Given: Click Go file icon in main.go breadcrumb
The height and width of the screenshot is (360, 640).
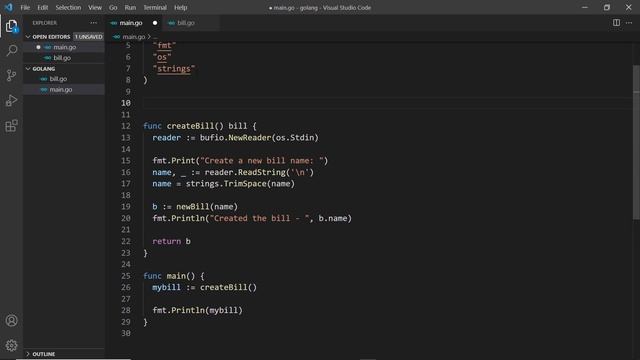Looking at the screenshot, I should click(117, 37).
